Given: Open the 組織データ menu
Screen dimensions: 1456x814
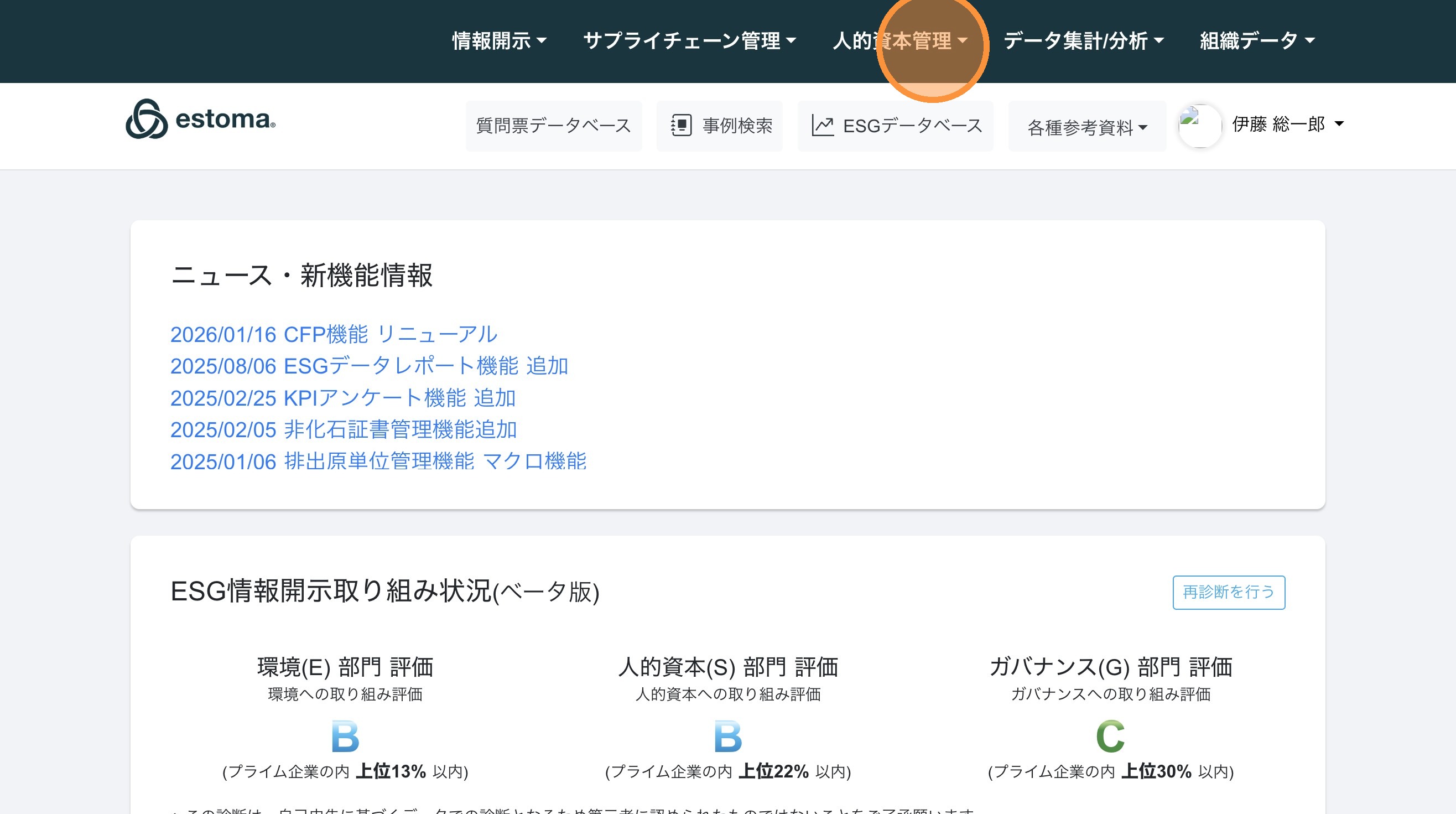Looking at the screenshot, I should (x=1257, y=41).
